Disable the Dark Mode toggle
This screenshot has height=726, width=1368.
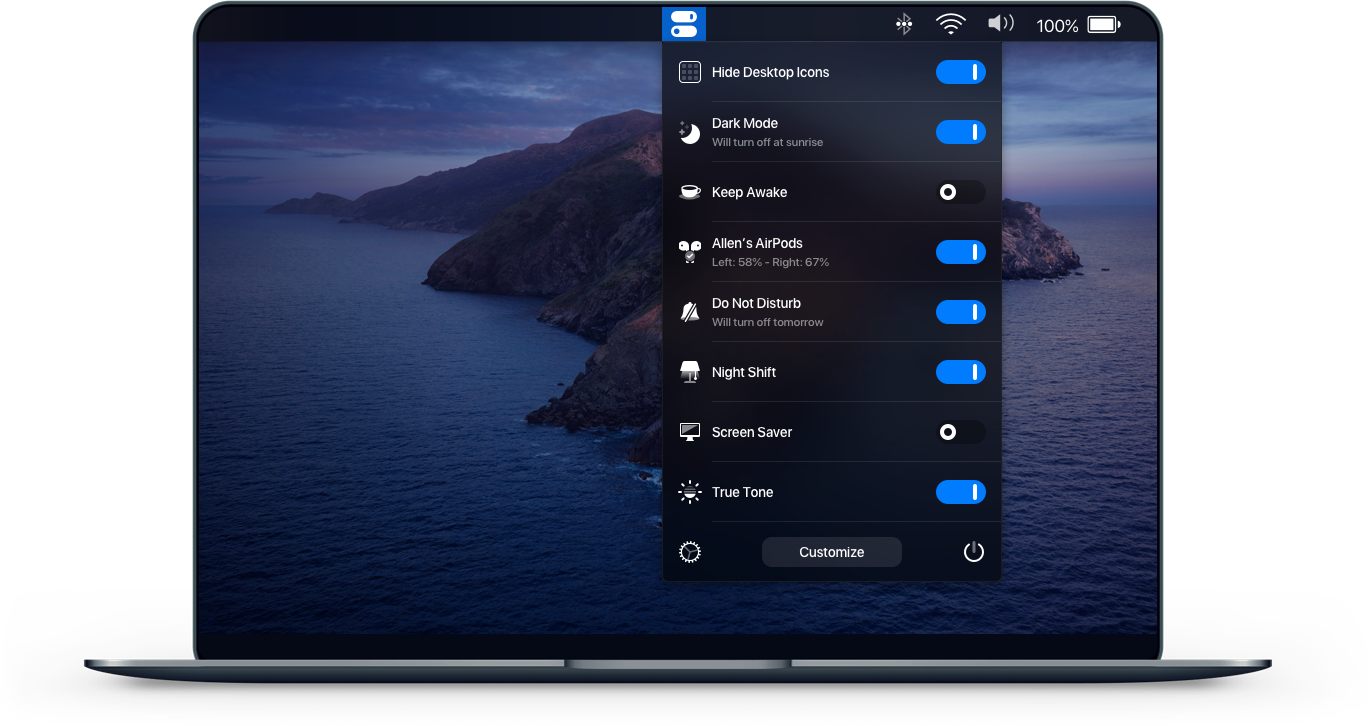coord(960,132)
